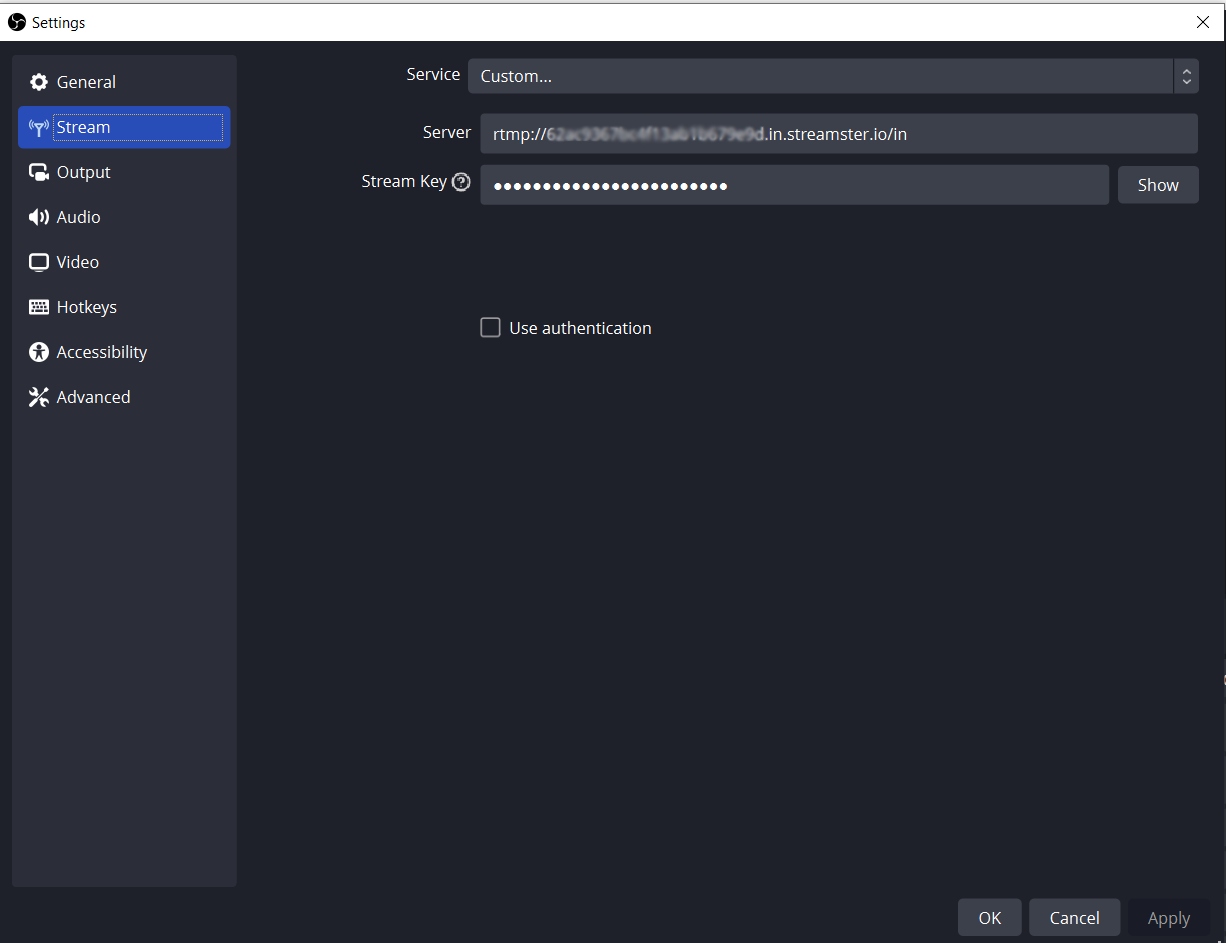Click the OBS logo in the title bar
The width and height of the screenshot is (1226, 943).
(15, 21)
